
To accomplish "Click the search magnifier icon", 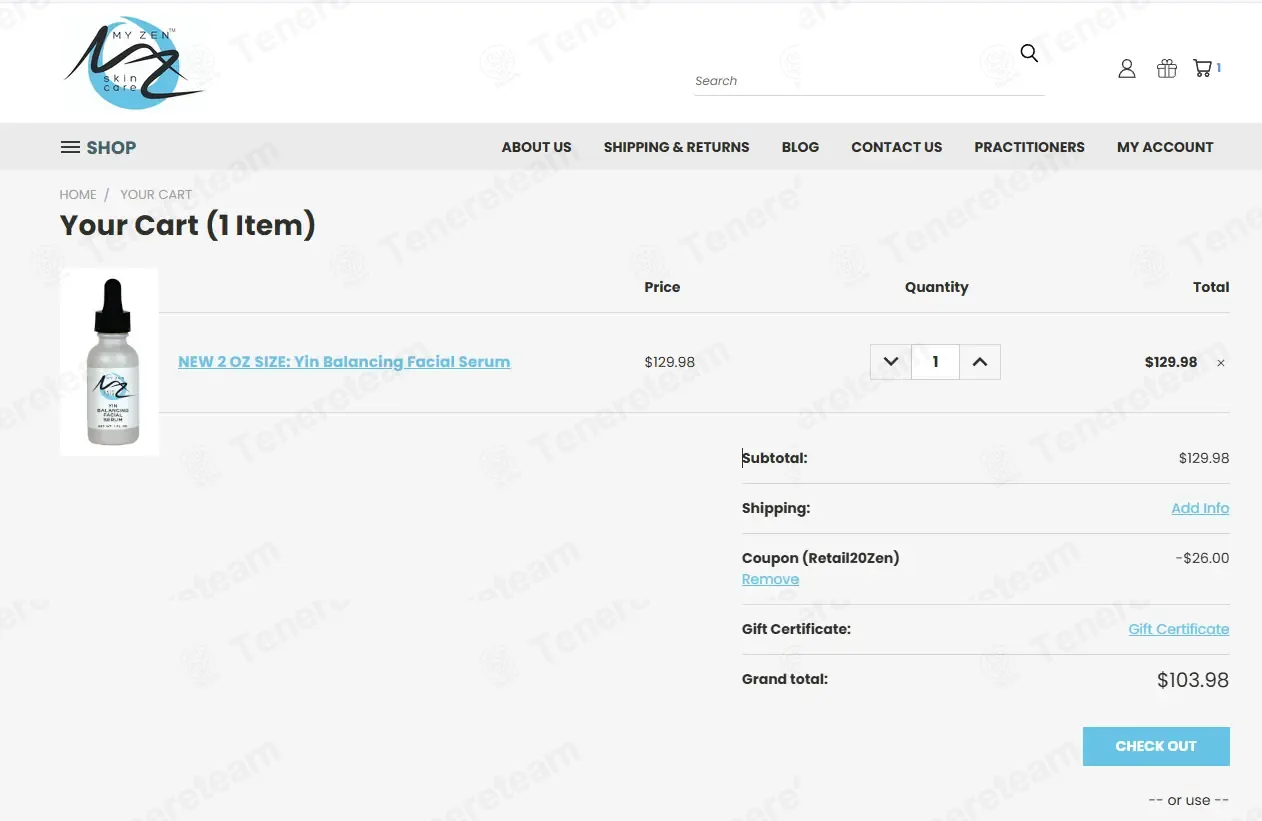I will click(1029, 53).
